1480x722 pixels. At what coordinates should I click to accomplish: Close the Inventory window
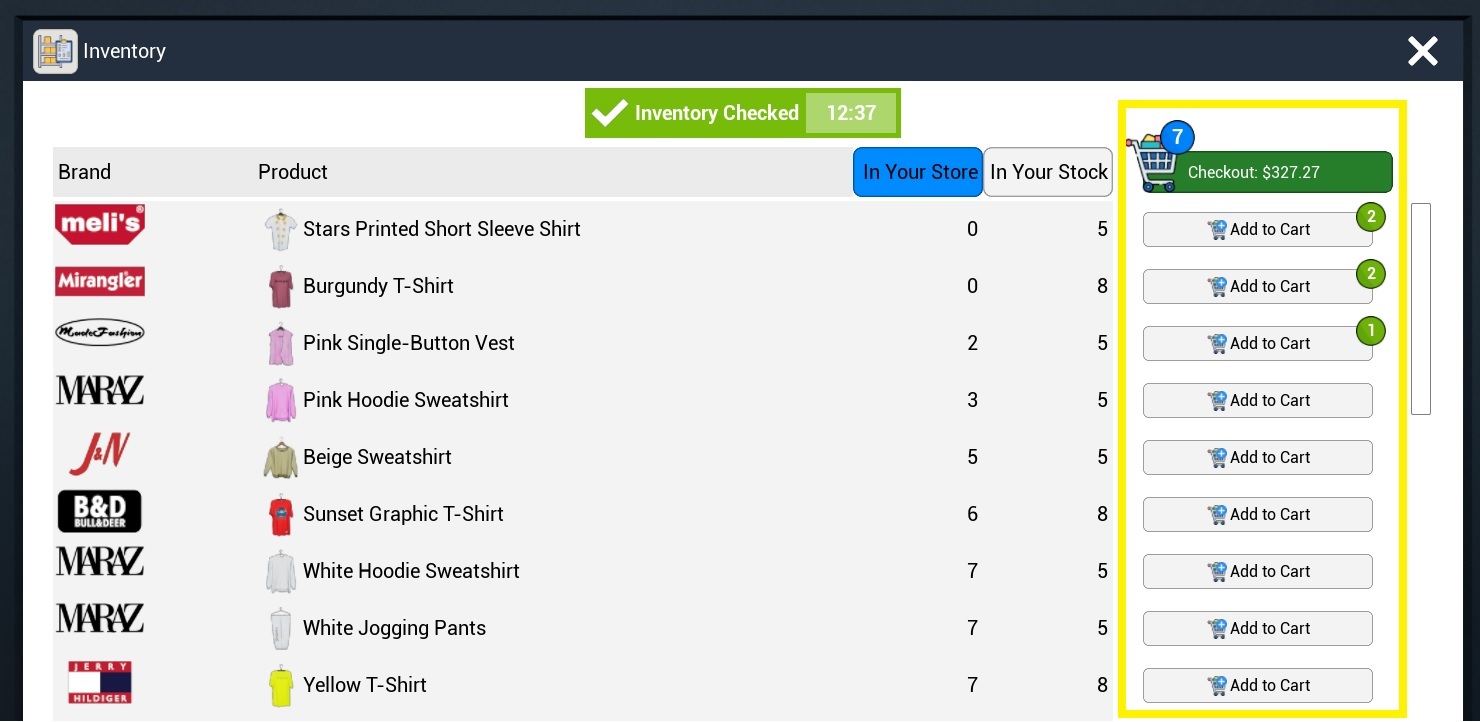point(1423,51)
